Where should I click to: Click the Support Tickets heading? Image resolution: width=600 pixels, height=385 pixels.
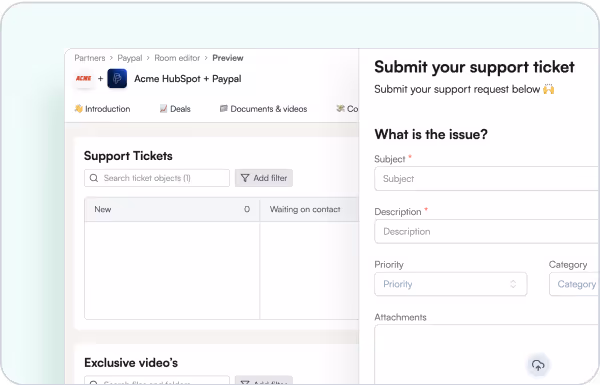(x=128, y=156)
